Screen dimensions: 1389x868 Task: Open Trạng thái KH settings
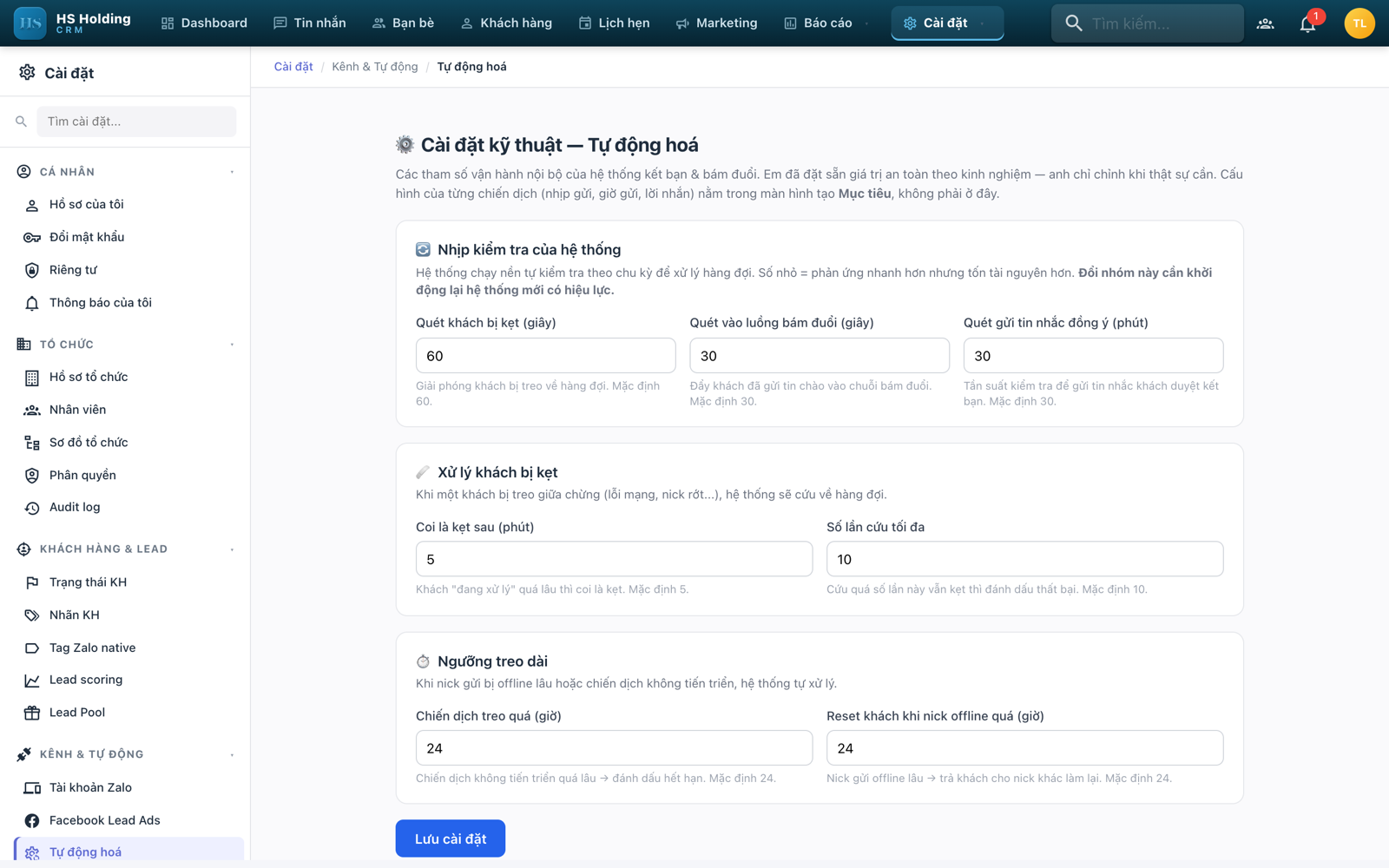coord(128,582)
